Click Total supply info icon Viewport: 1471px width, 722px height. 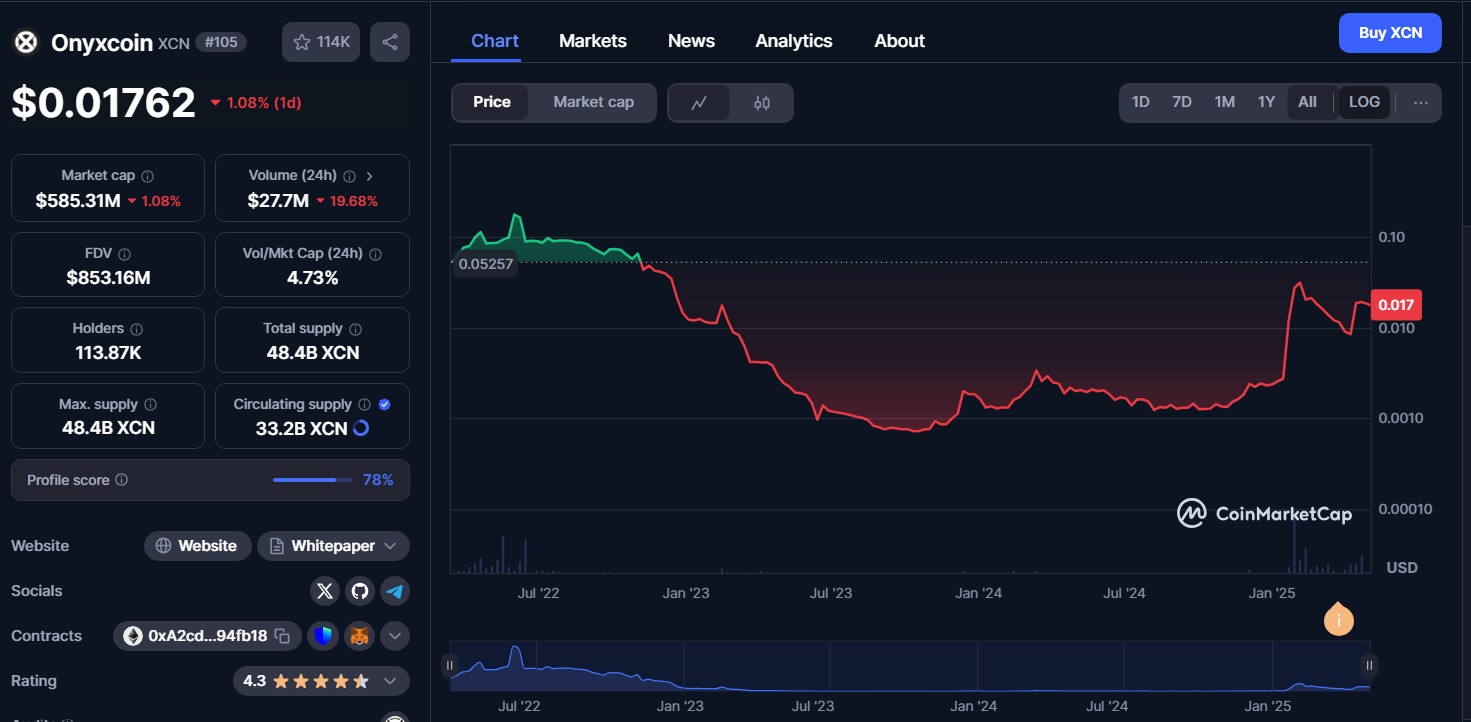pos(355,329)
